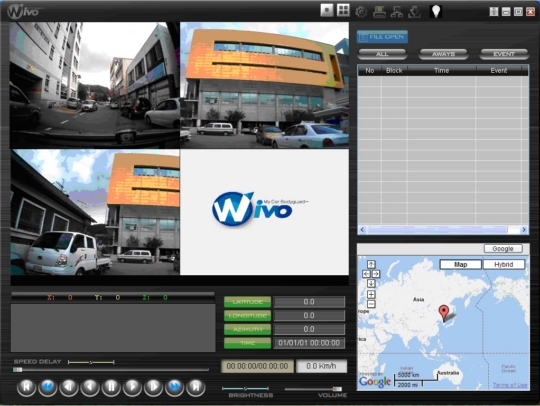This screenshot has height=406, width=540.
Task: Click the download/save icon in toolbar
Action: (414, 12)
